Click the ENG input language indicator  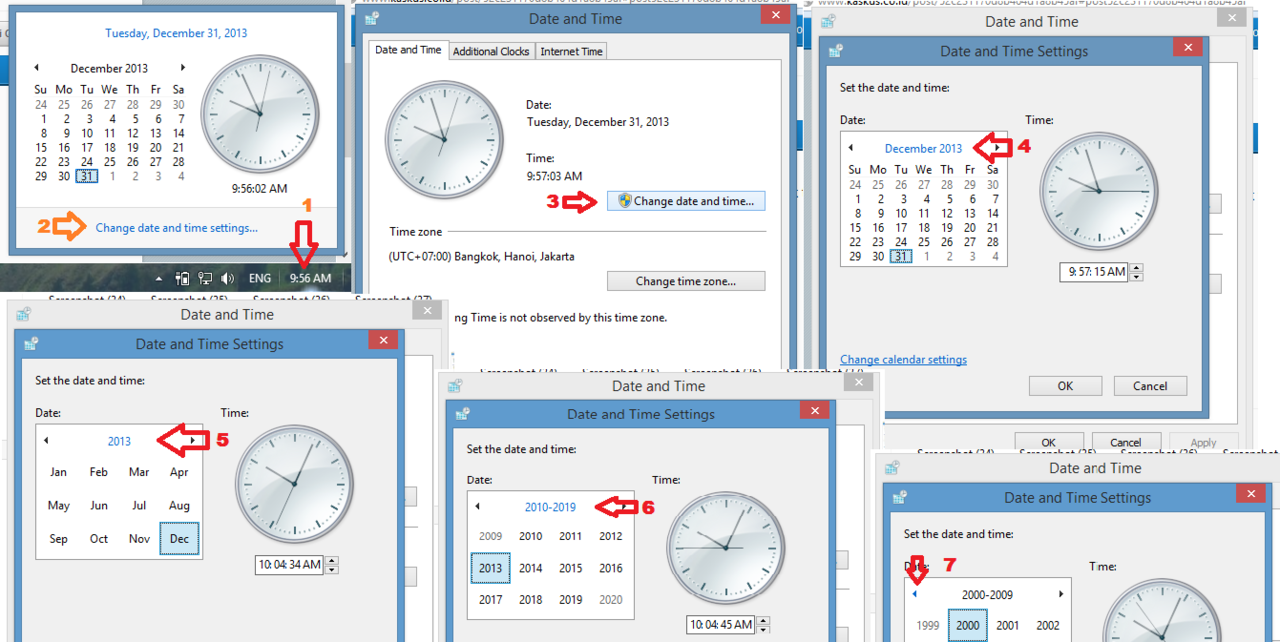point(260,279)
